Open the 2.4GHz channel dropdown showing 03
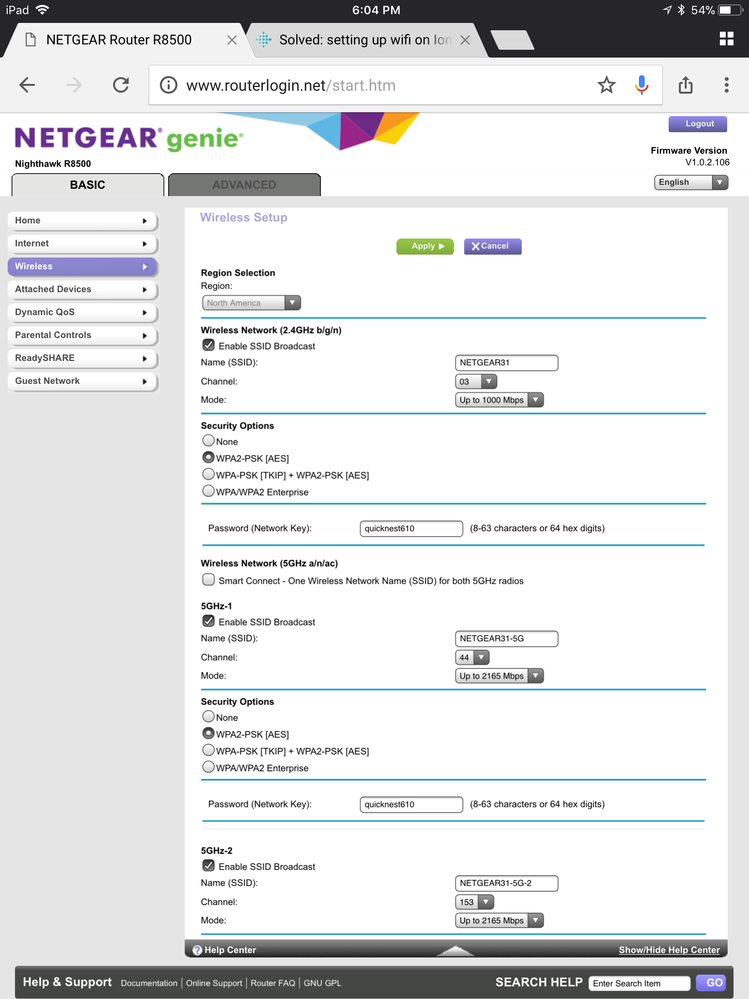Image resolution: width=749 pixels, height=999 pixels. pos(475,381)
